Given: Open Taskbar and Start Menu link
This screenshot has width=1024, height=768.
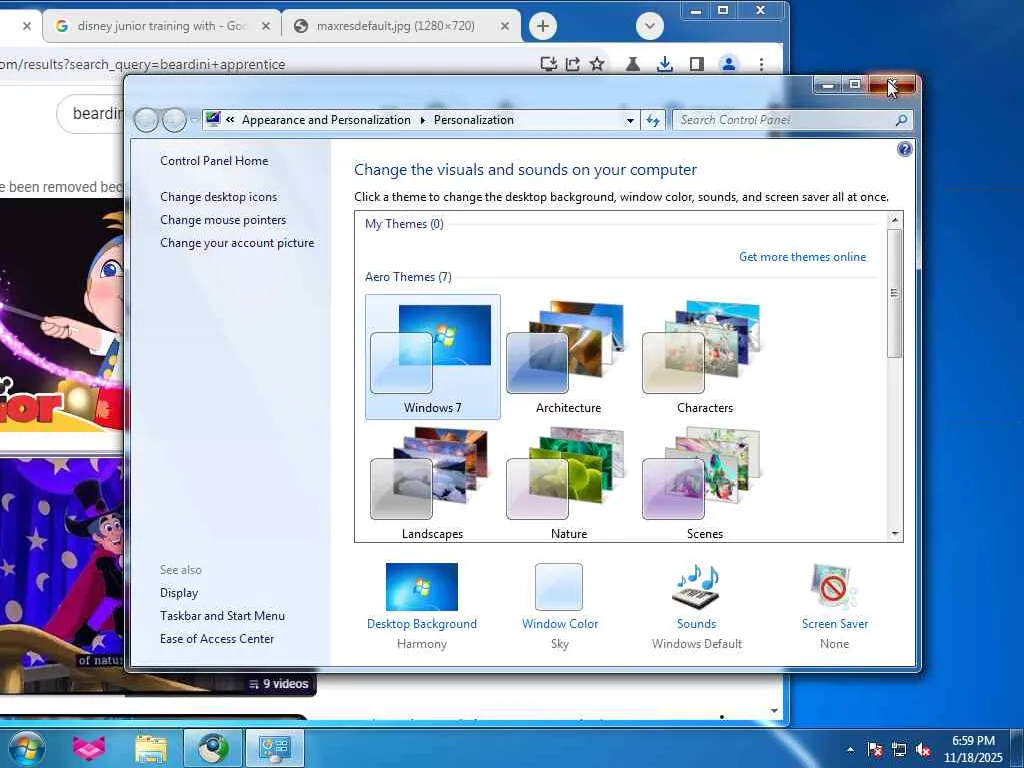Looking at the screenshot, I should tap(222, 615).
